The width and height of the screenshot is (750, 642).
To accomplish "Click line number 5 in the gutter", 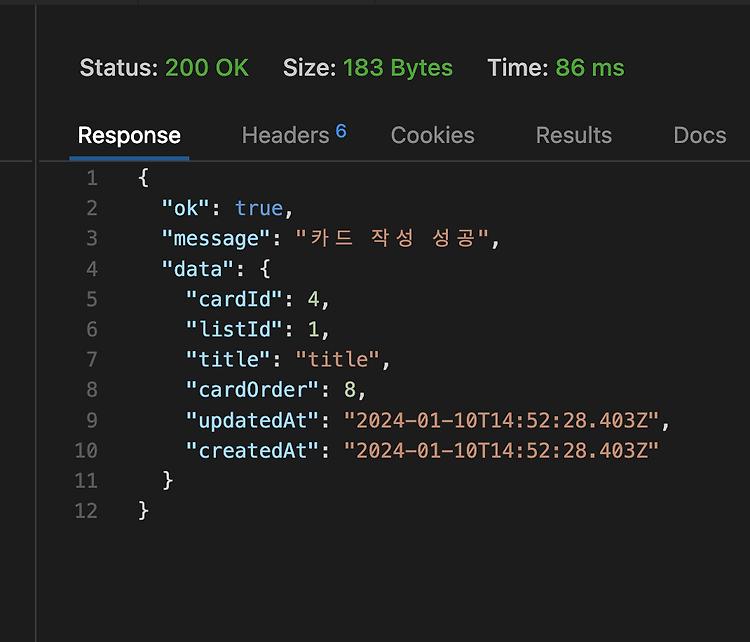I will [92, 299].
